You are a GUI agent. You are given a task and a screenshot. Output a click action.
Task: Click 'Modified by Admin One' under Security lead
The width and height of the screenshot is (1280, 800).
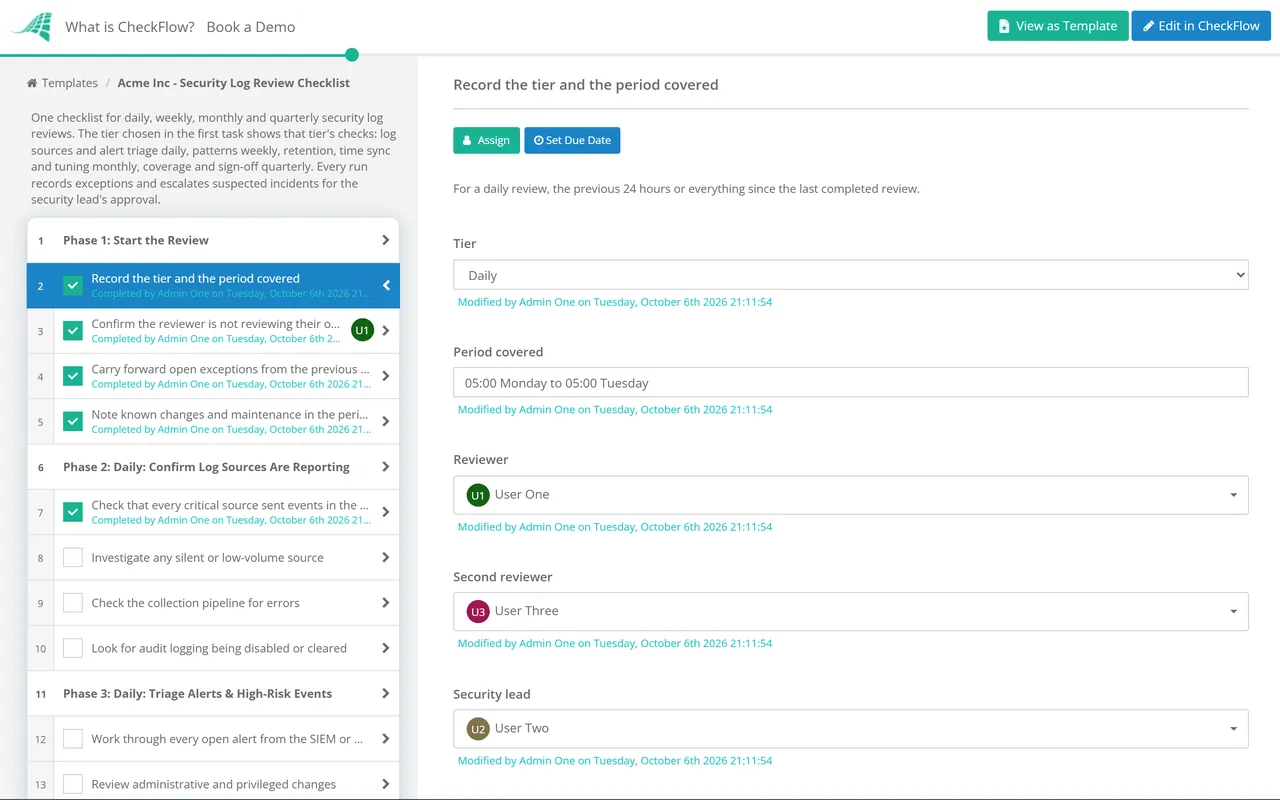[x=615, y=761]
